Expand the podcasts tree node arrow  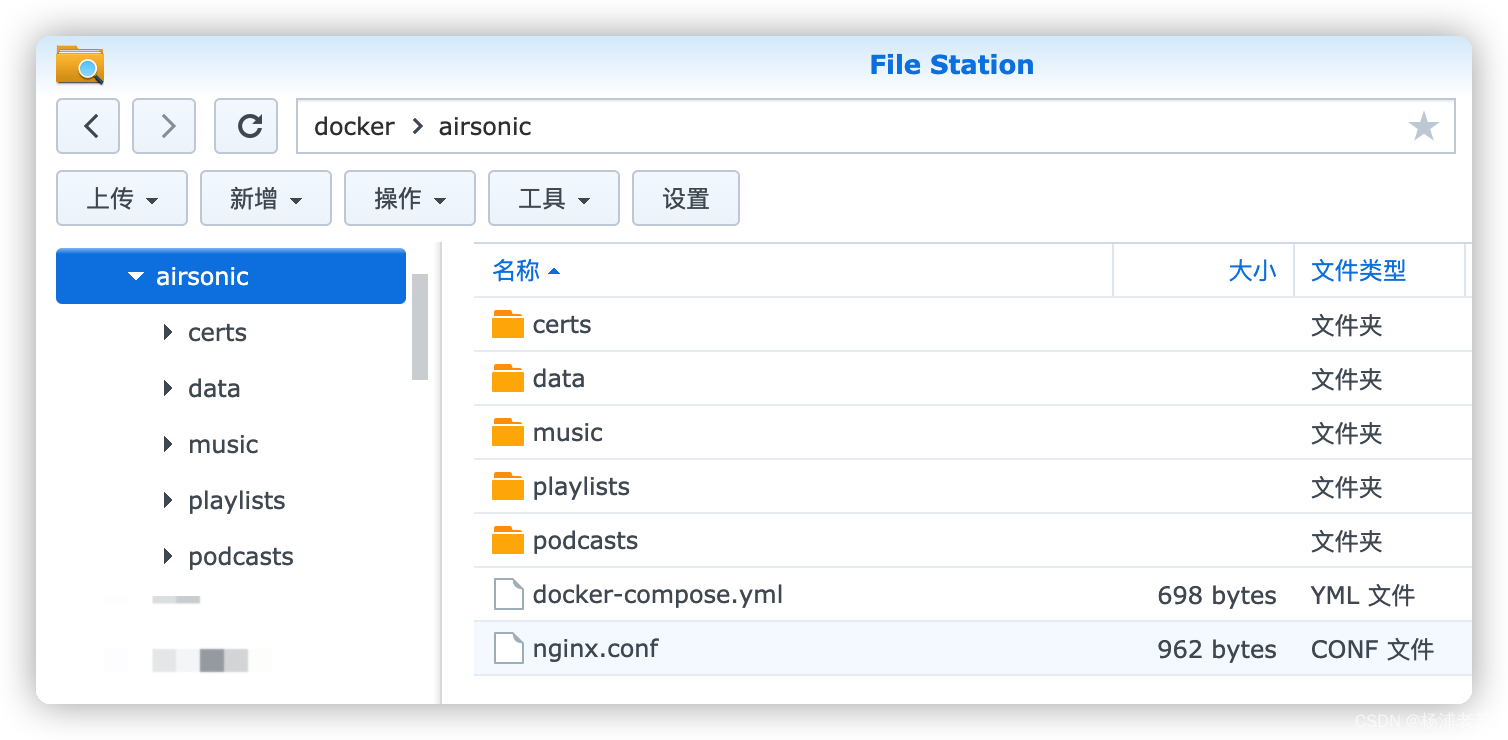pyautogui.click(x=168, y=556)
